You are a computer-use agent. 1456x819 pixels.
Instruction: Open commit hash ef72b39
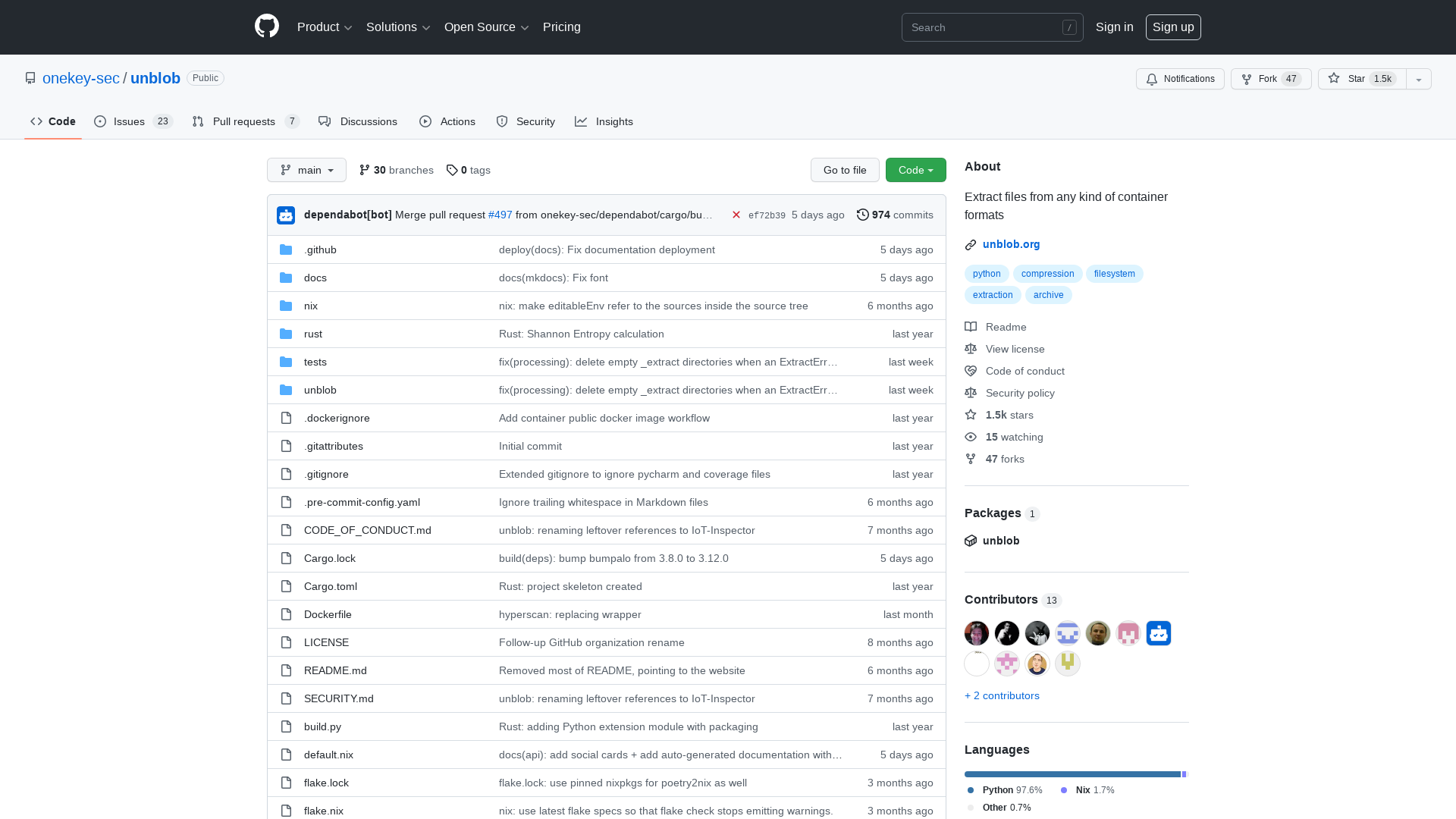767,215
